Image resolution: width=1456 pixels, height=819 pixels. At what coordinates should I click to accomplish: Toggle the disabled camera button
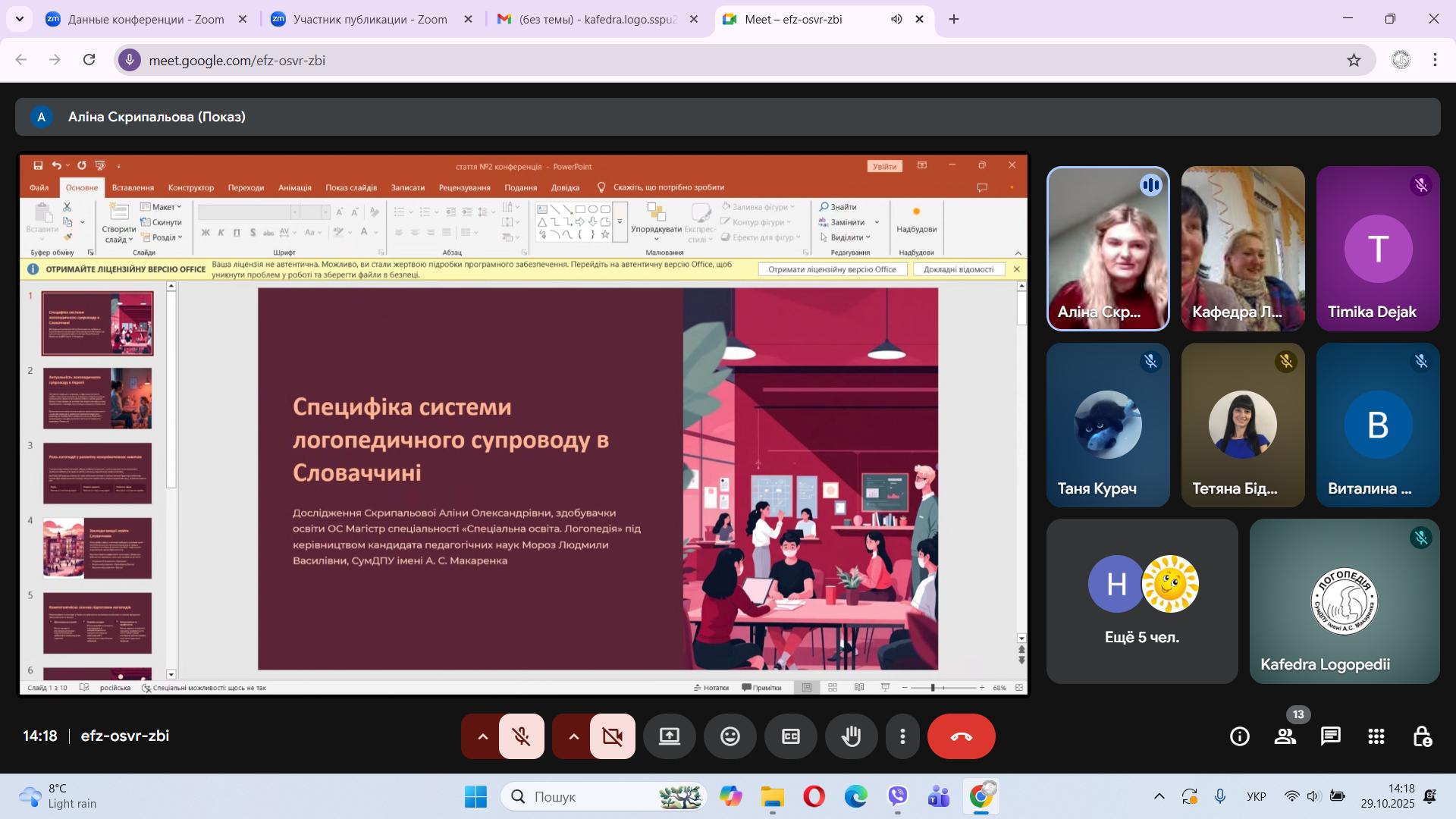pos(612,736)
